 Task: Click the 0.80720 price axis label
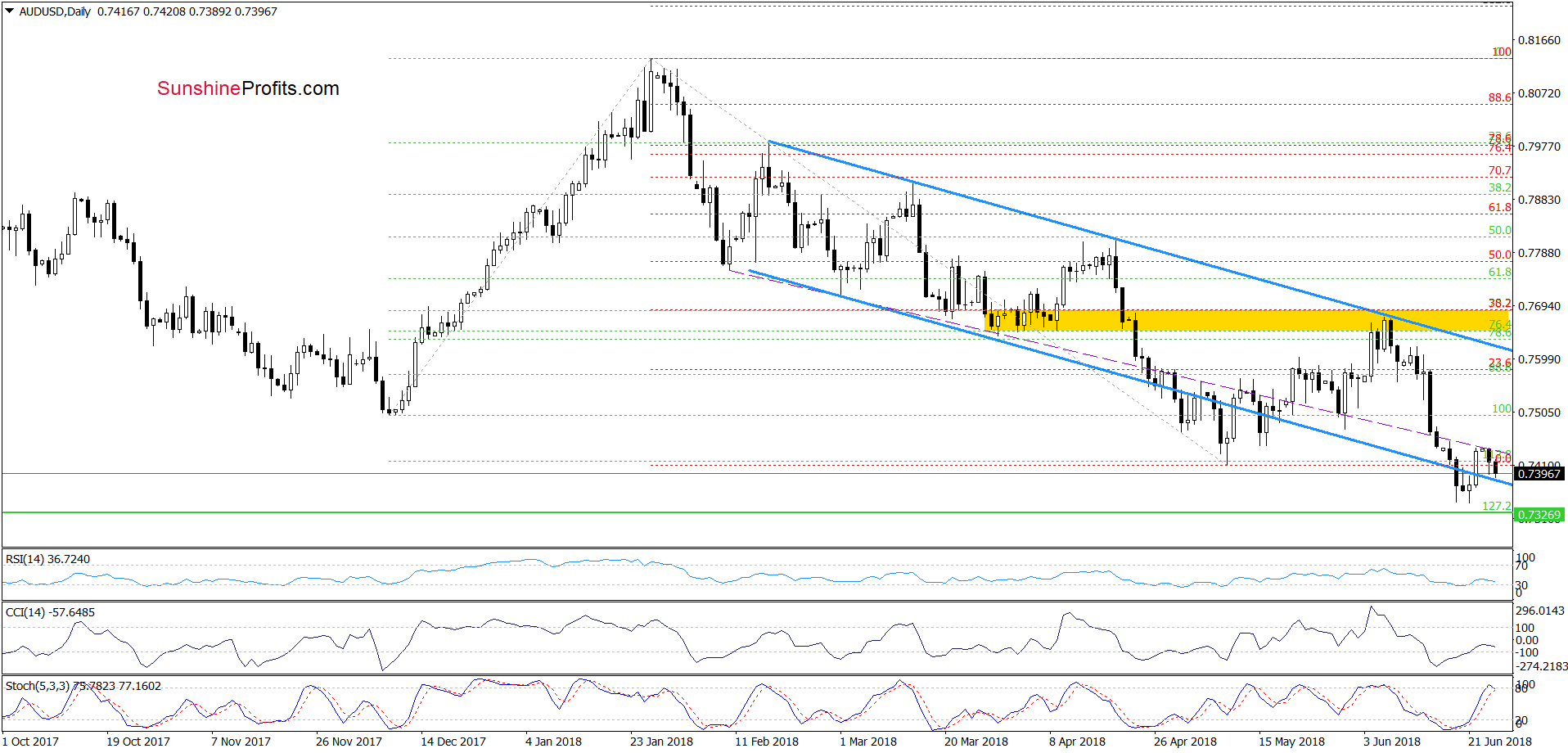[1539, 93]
